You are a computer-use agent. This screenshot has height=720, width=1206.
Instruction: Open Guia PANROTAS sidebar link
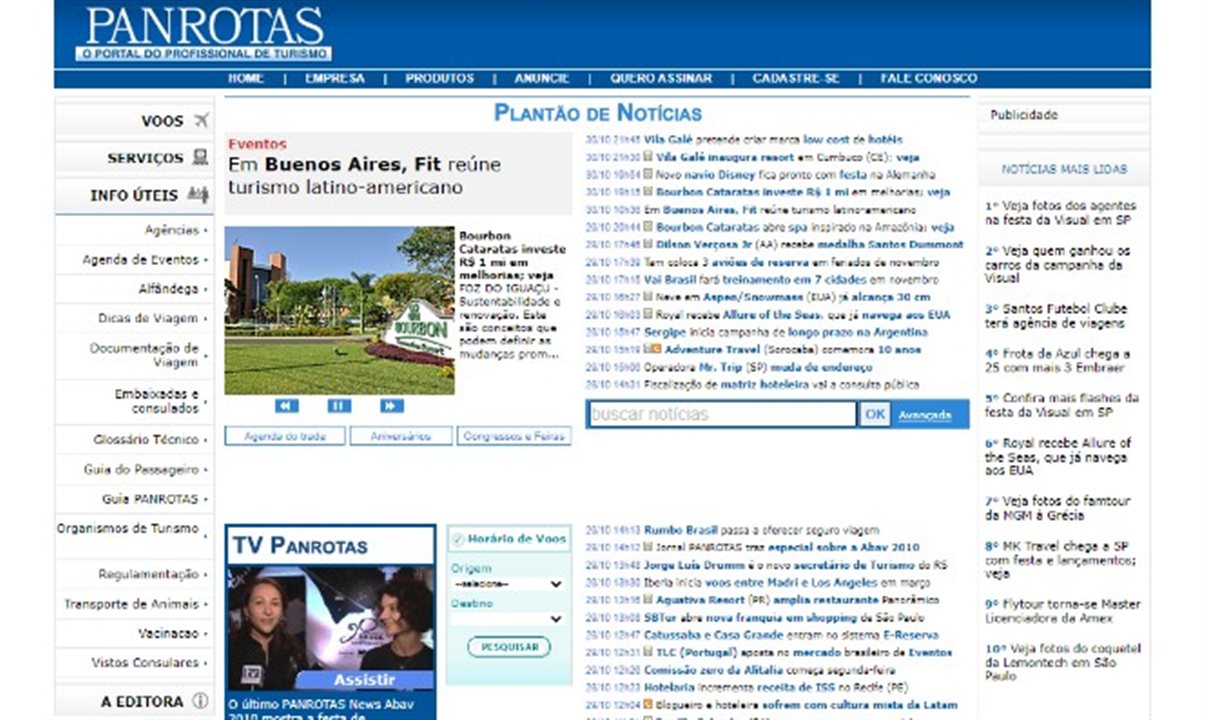(151, 498)
